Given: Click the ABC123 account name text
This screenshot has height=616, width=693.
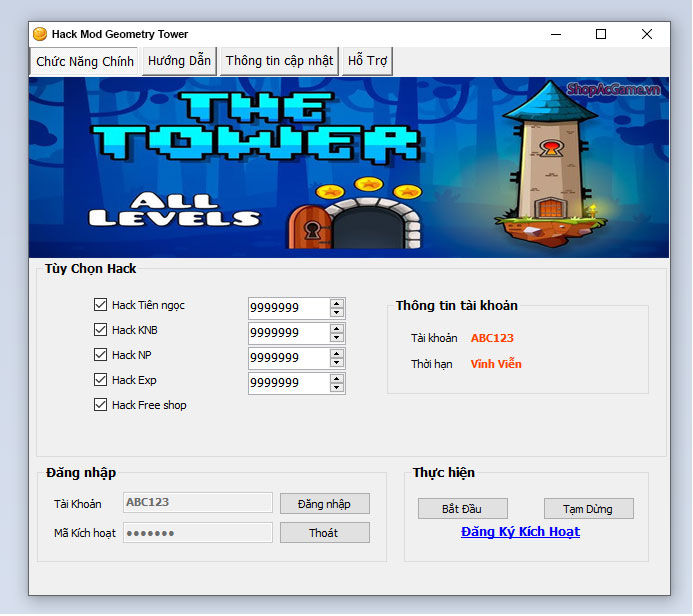Looking at the screenshot, I should tap(492, 338).
